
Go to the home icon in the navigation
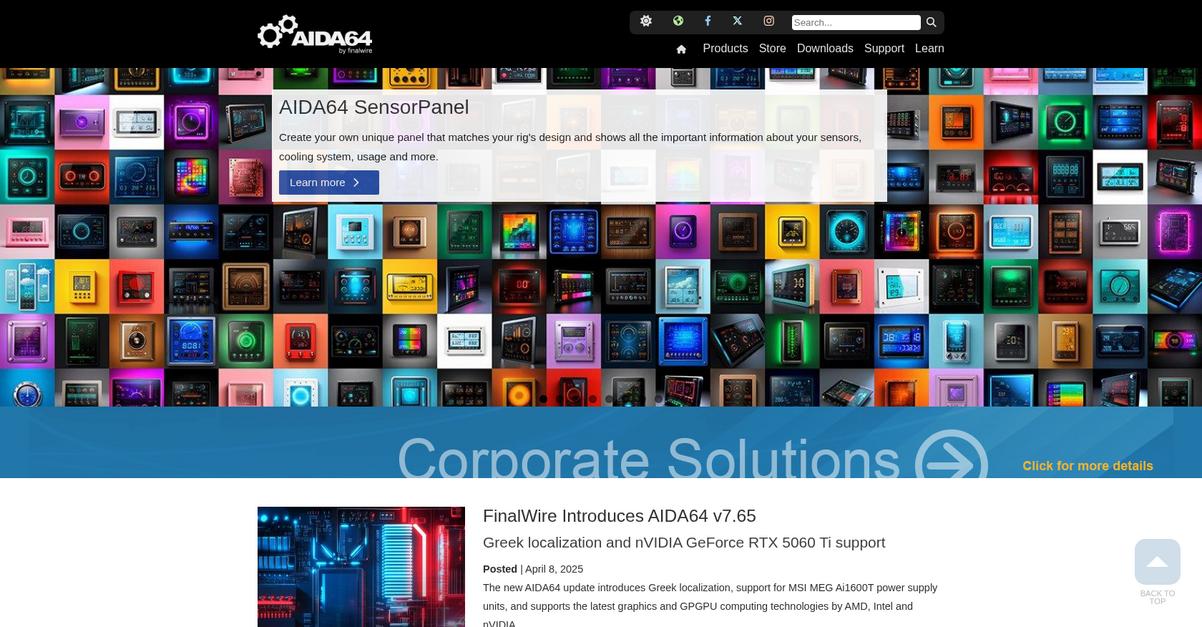(x=681, y=49)
